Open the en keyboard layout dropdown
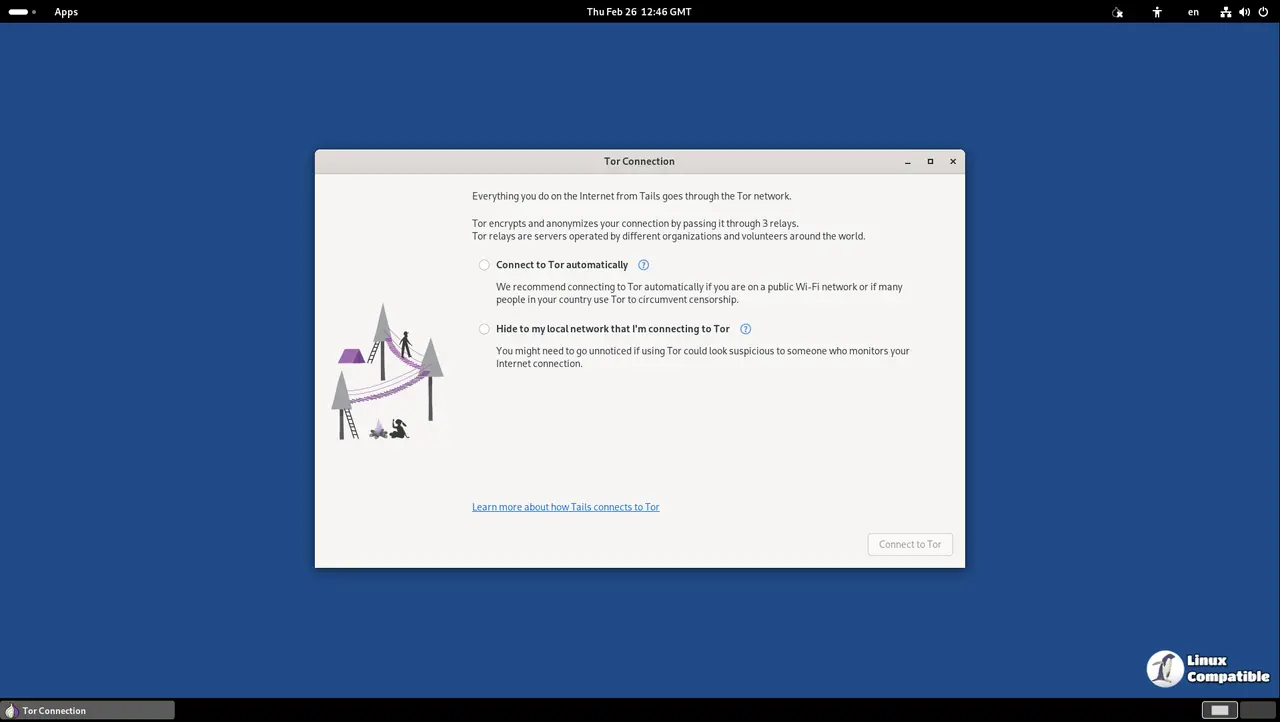 click(1193, 12)
